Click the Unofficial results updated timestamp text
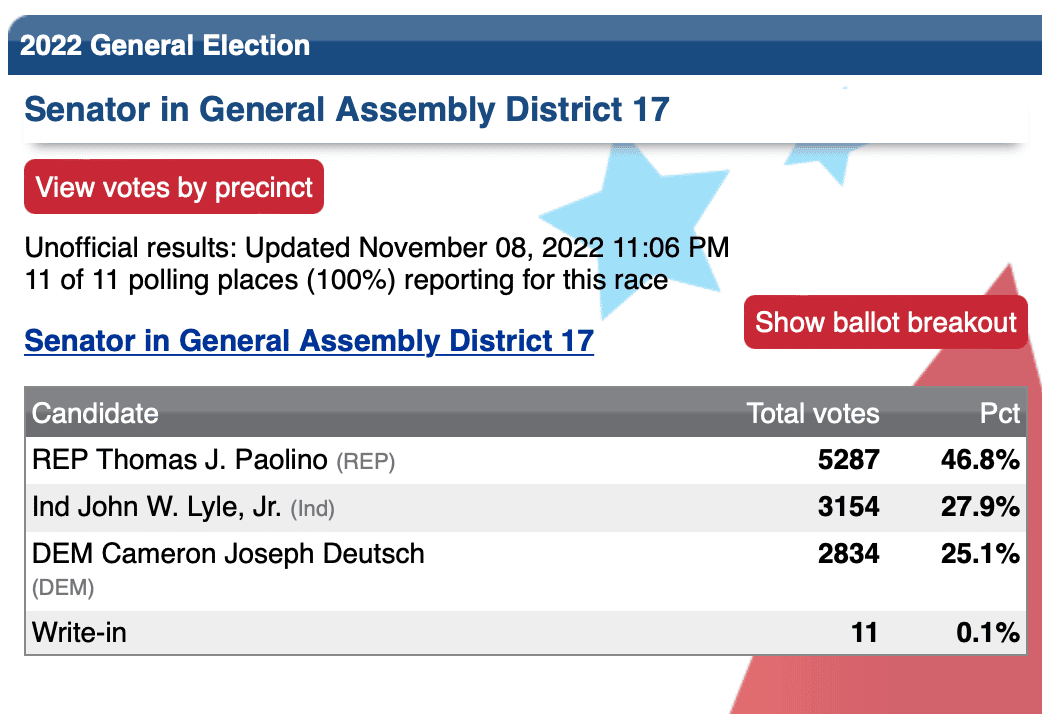 377,248
